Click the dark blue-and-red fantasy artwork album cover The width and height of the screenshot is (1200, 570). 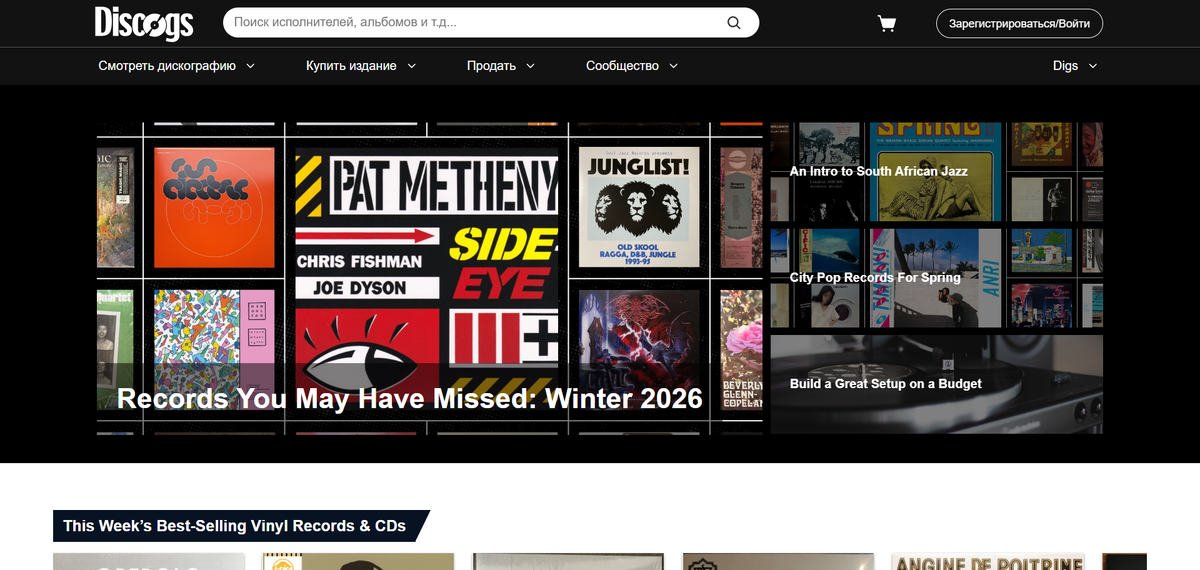(x=640, y=350)
